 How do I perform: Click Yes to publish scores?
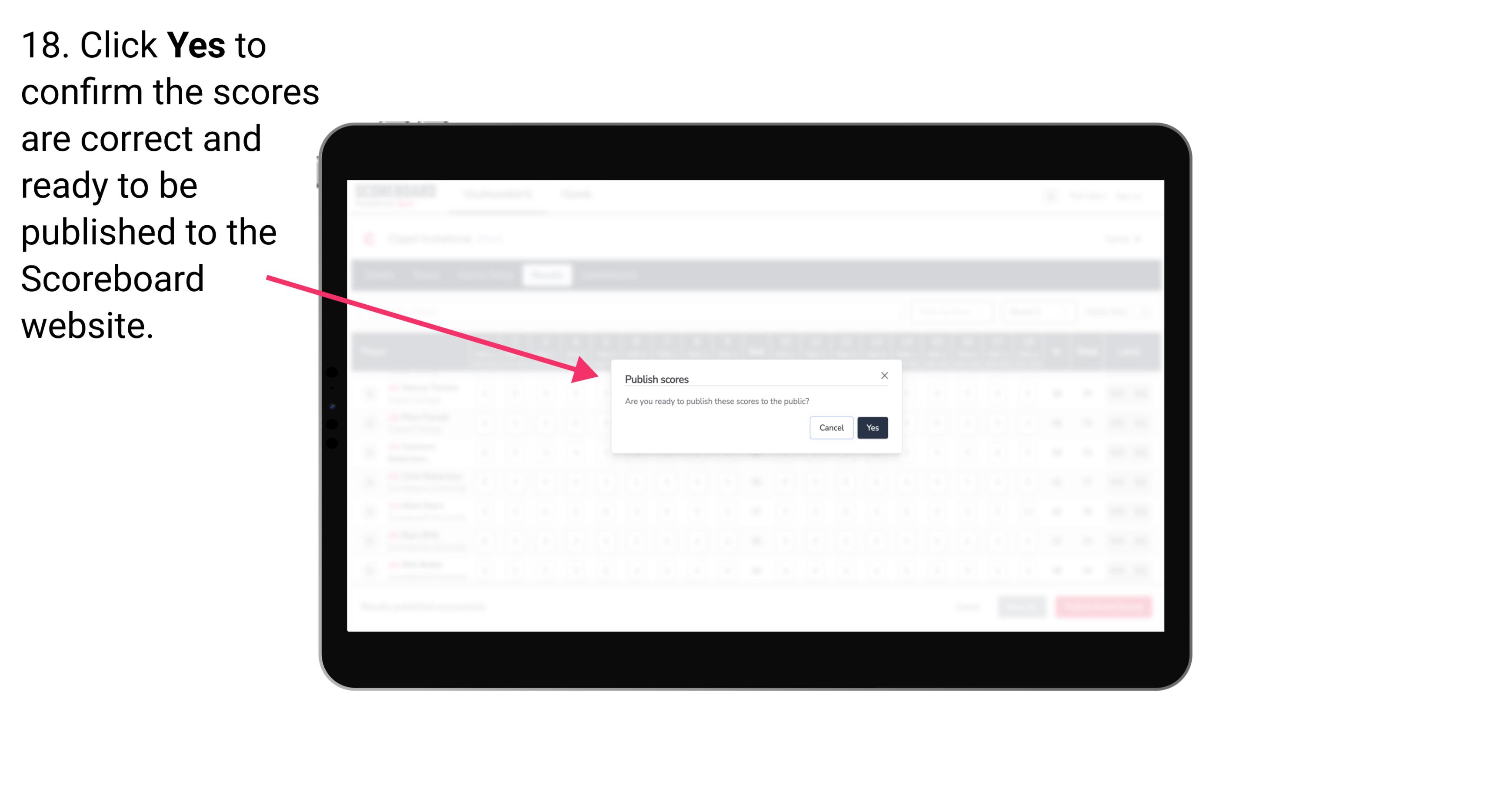point(871,427)
